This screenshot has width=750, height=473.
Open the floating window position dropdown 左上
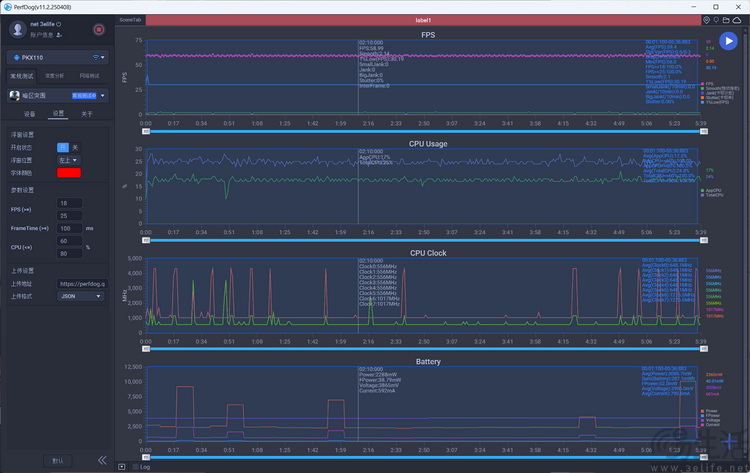pos(69,160)
